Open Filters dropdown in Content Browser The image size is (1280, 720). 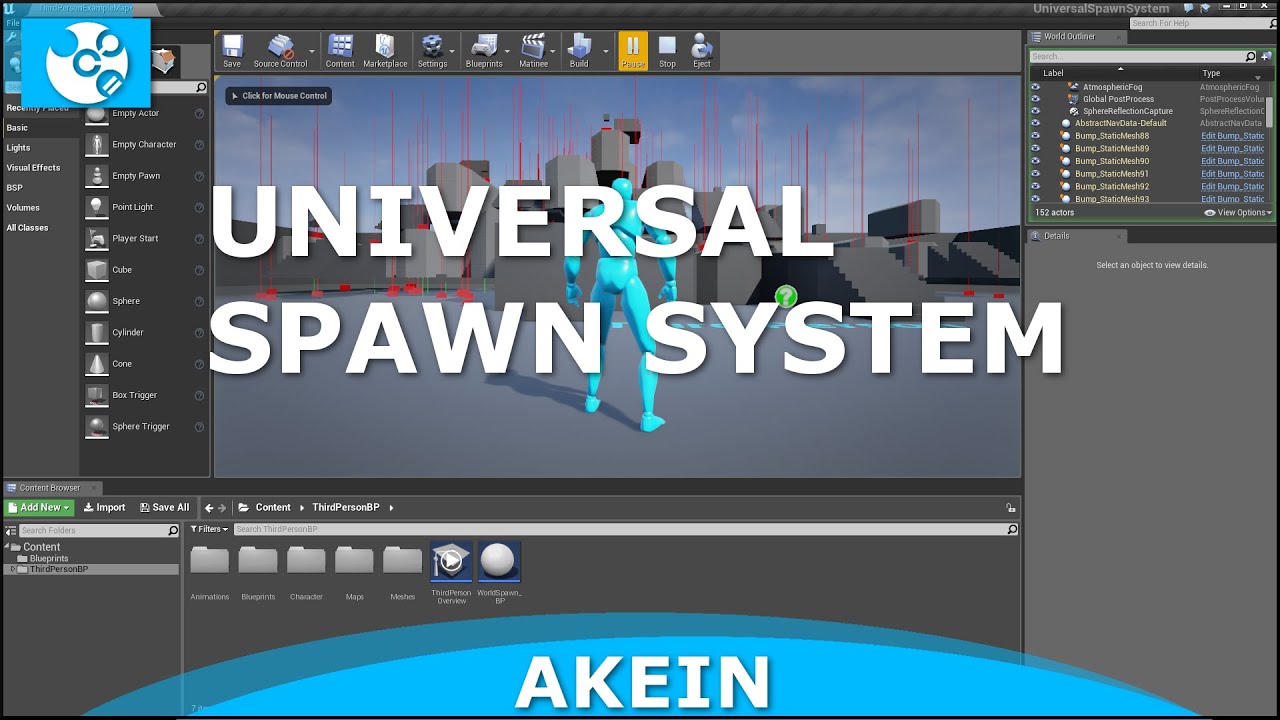(209, 530)
